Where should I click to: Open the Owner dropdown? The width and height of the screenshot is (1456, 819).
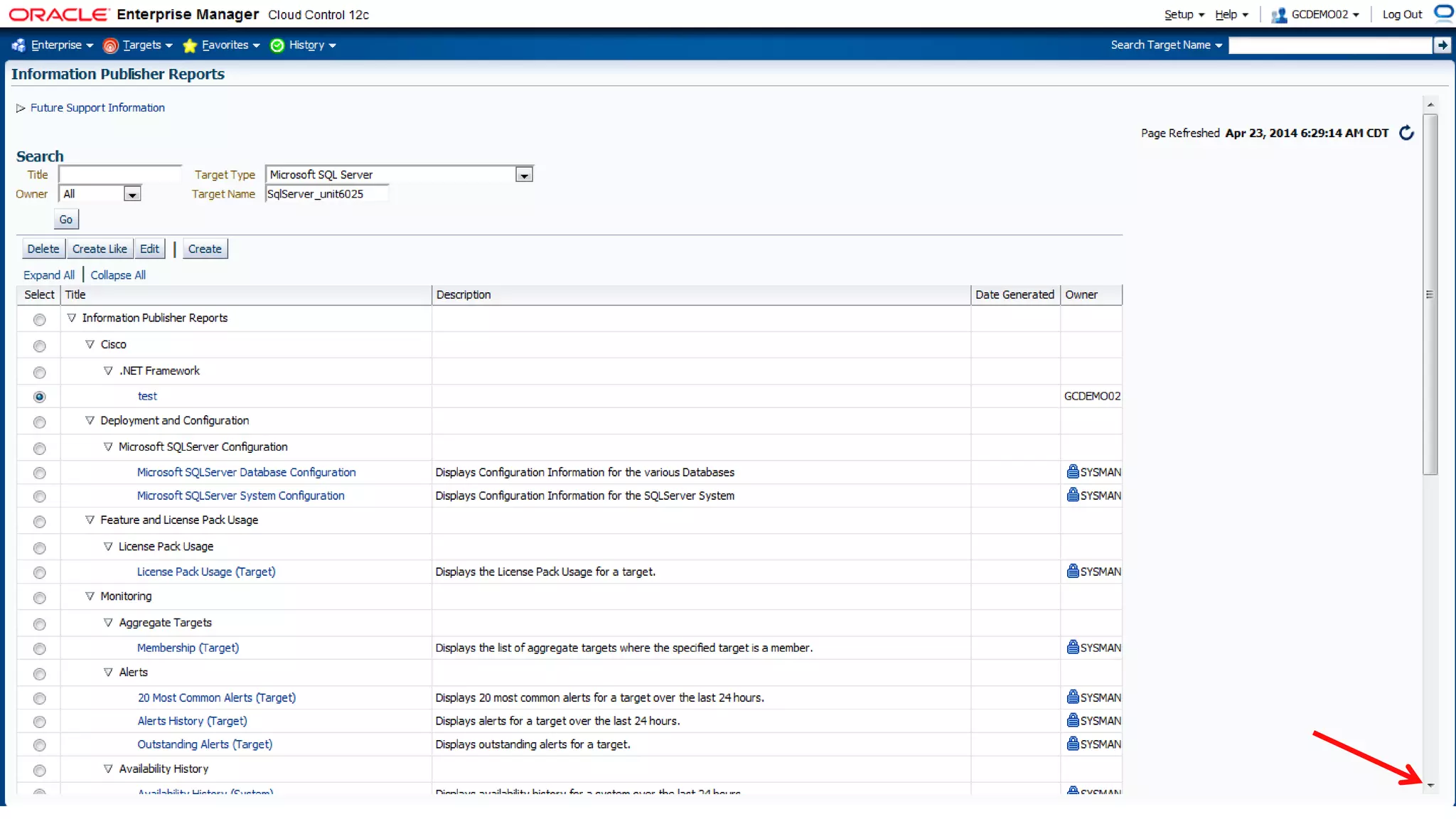point(132,194)
